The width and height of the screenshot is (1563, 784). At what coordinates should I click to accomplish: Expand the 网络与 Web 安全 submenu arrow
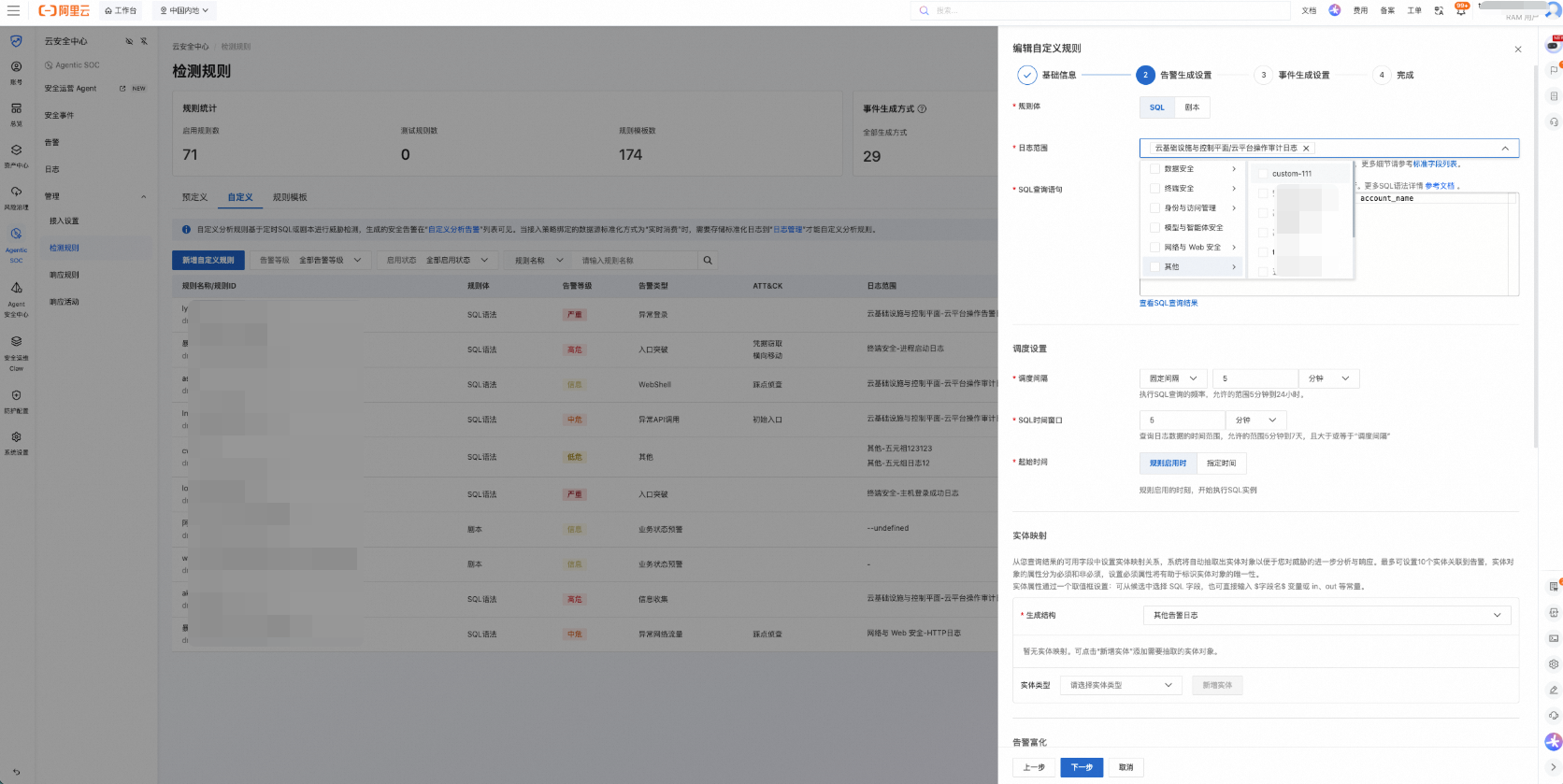point(1234,248)
